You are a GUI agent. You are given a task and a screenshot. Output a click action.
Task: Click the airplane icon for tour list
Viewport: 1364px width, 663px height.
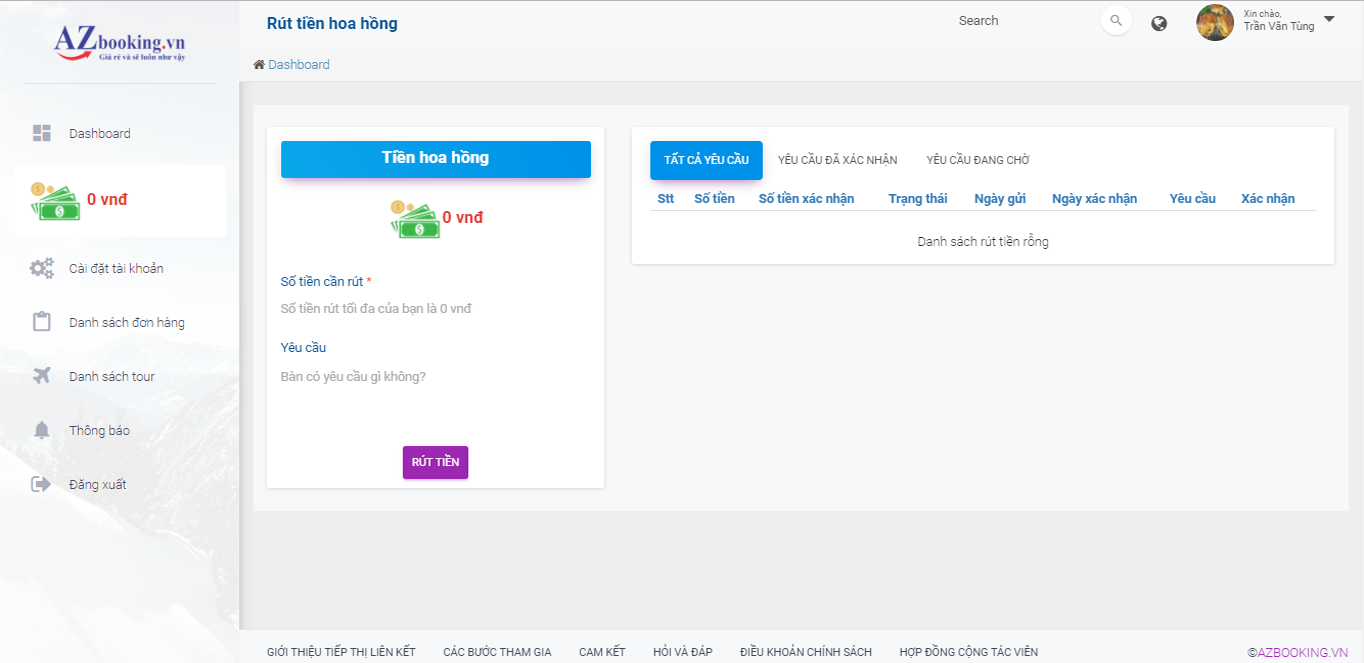tap(41, 376)
